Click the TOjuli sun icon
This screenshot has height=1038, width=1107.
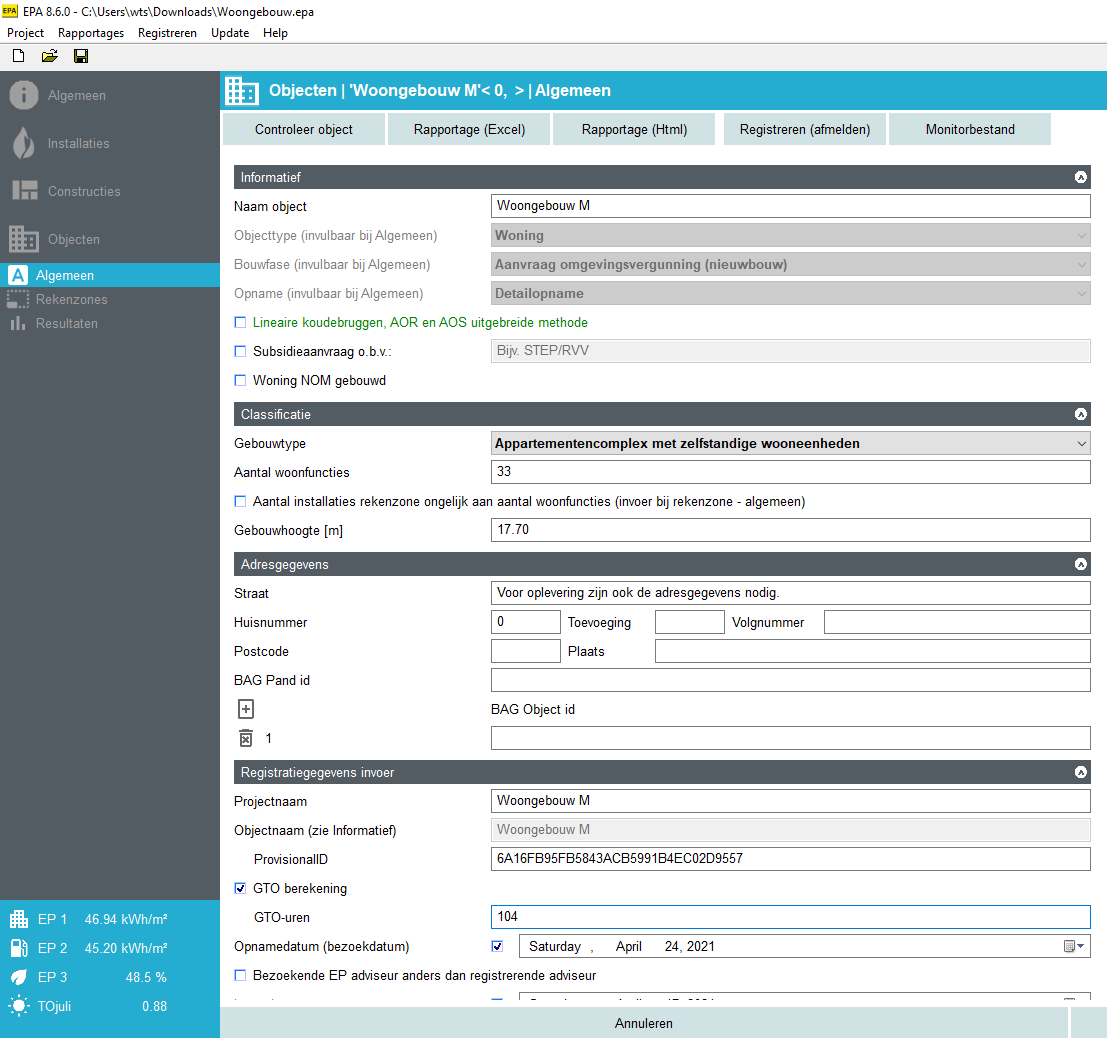19,1006
